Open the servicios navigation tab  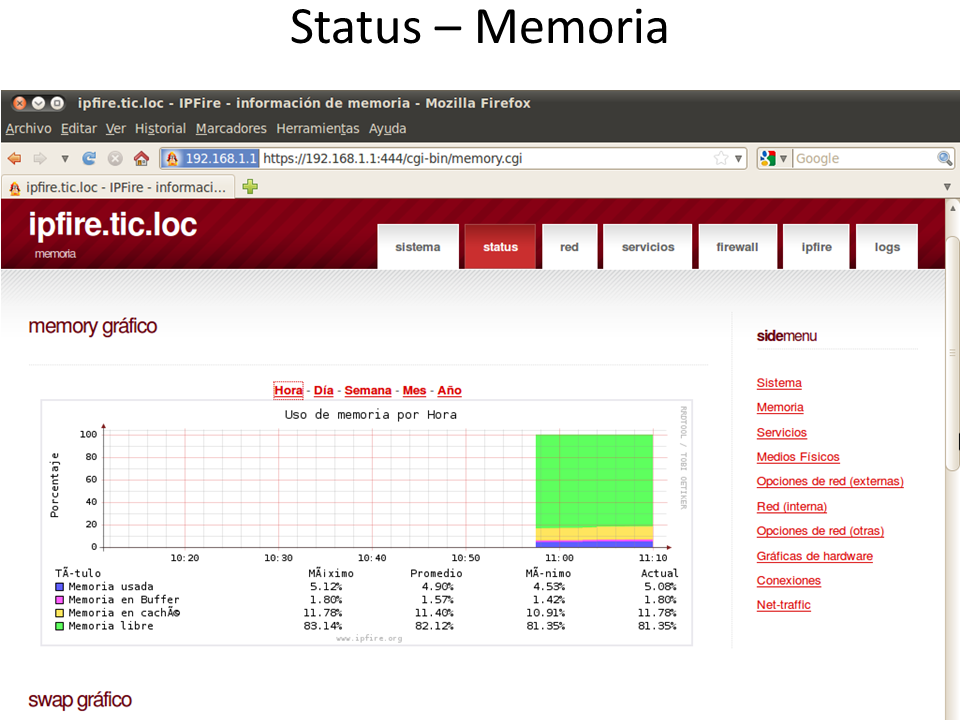coord(648,247)
